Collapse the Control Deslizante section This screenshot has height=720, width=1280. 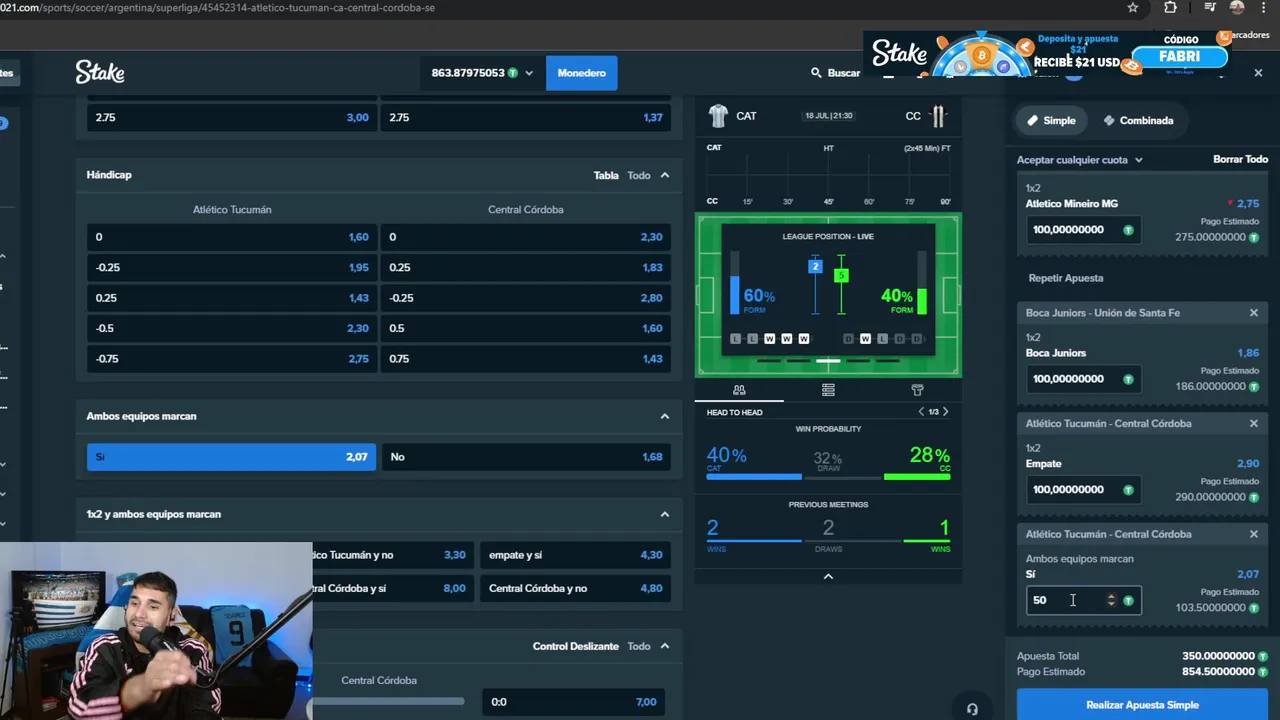pyautogui.click(x=664, y=646)
